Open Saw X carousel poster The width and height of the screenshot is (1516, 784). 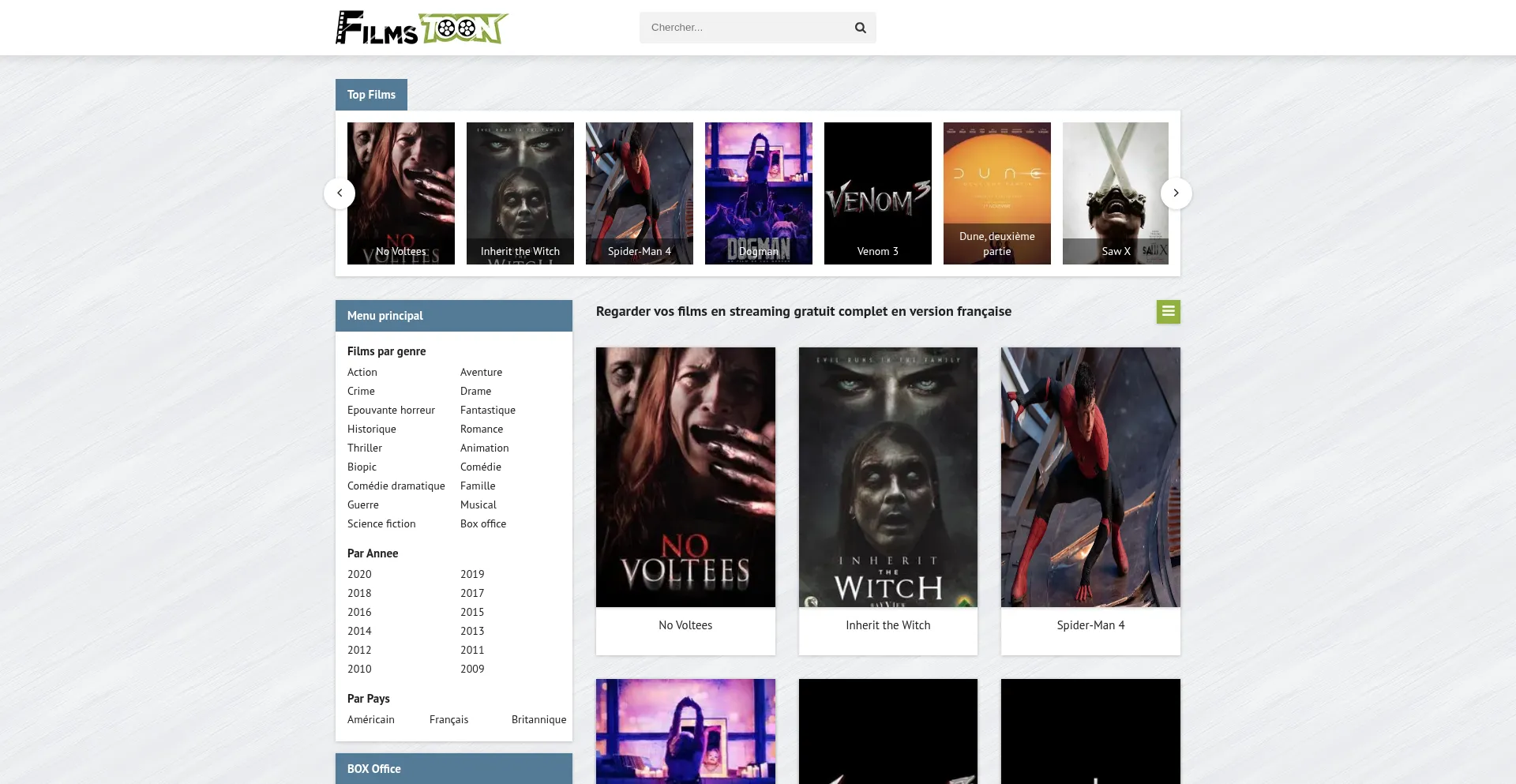coord(1116,193)
